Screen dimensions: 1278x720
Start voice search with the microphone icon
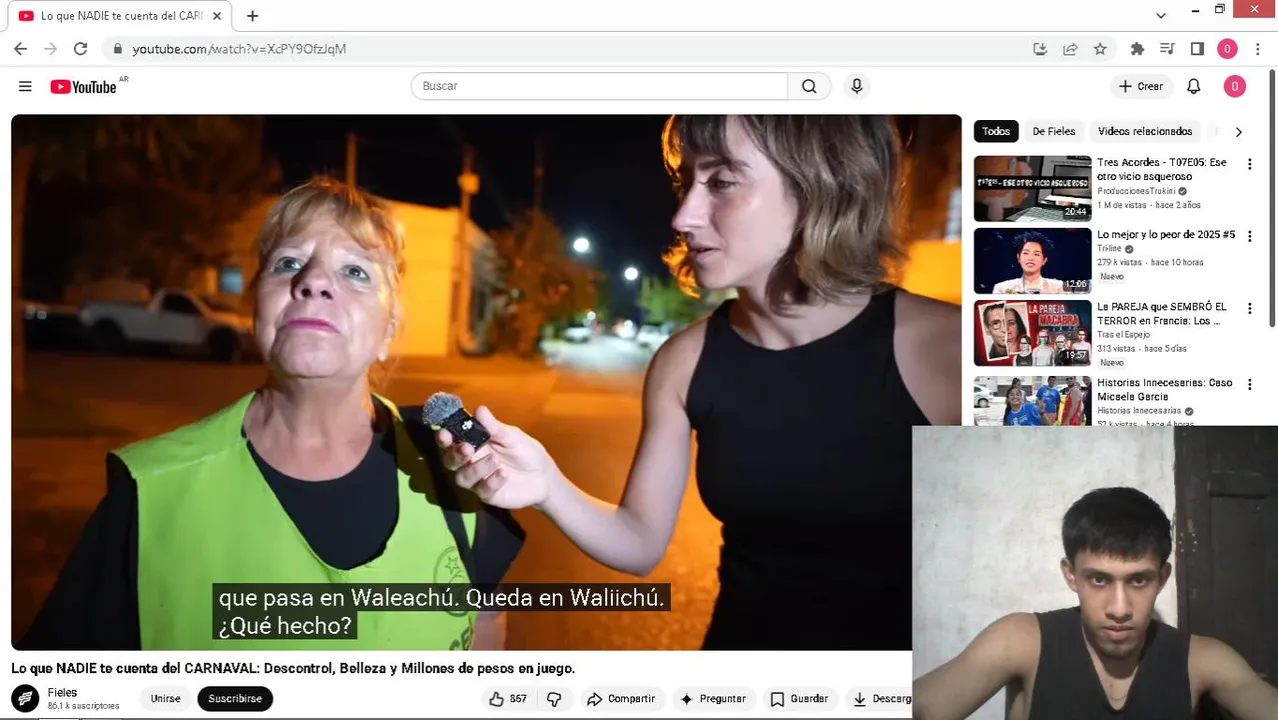tap(856, 86)
